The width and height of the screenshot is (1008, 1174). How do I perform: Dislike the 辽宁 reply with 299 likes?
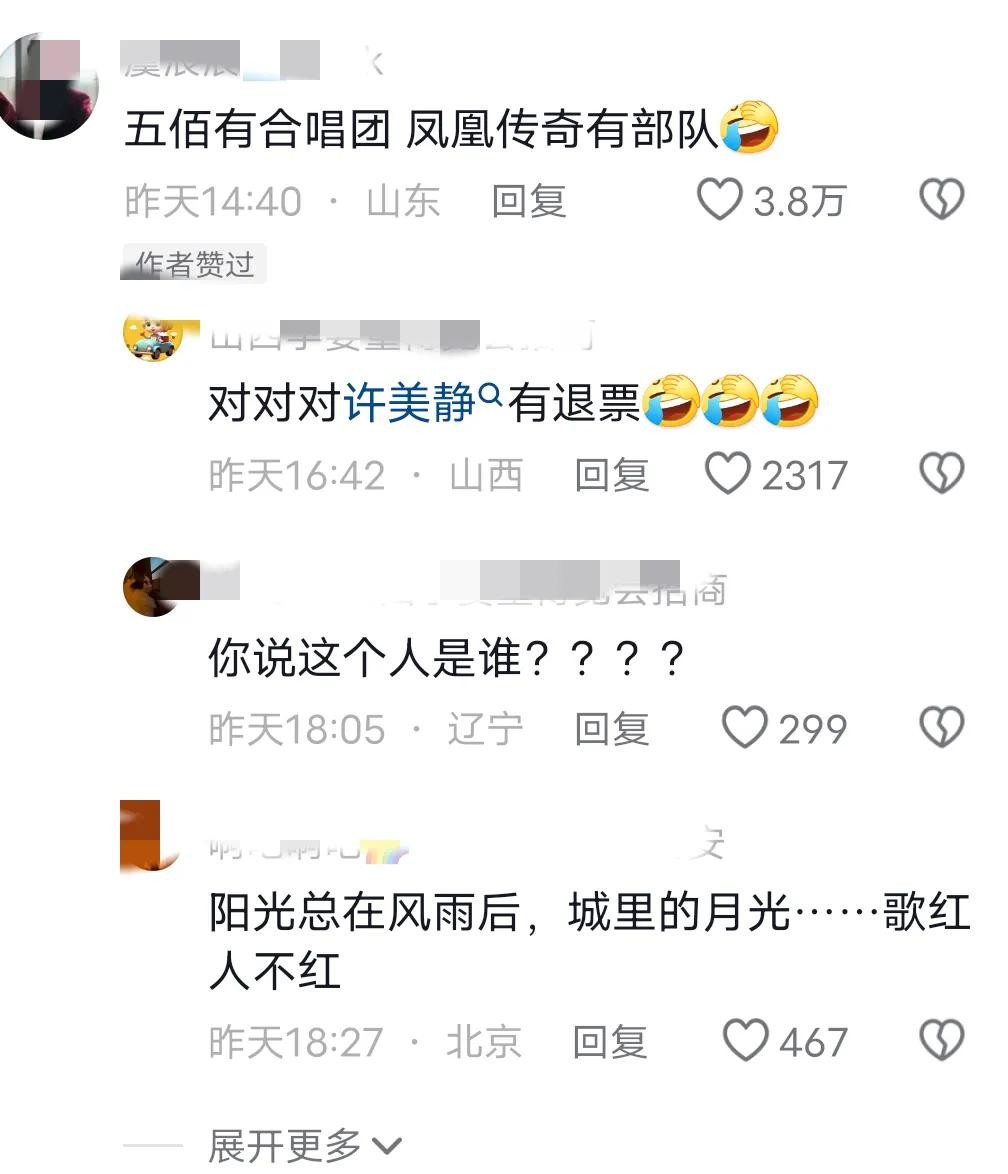(941, 727)
